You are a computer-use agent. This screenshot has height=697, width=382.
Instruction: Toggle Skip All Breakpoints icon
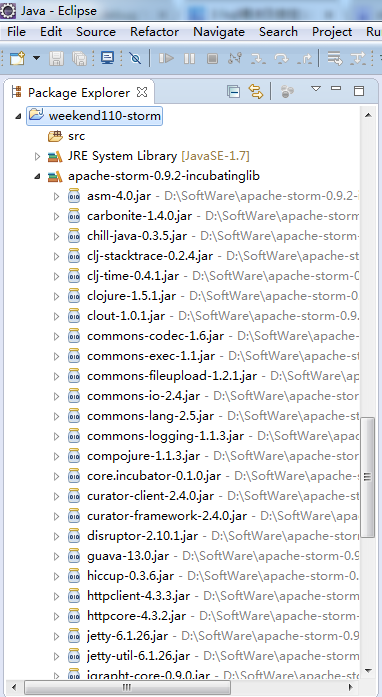pos(135,58)
